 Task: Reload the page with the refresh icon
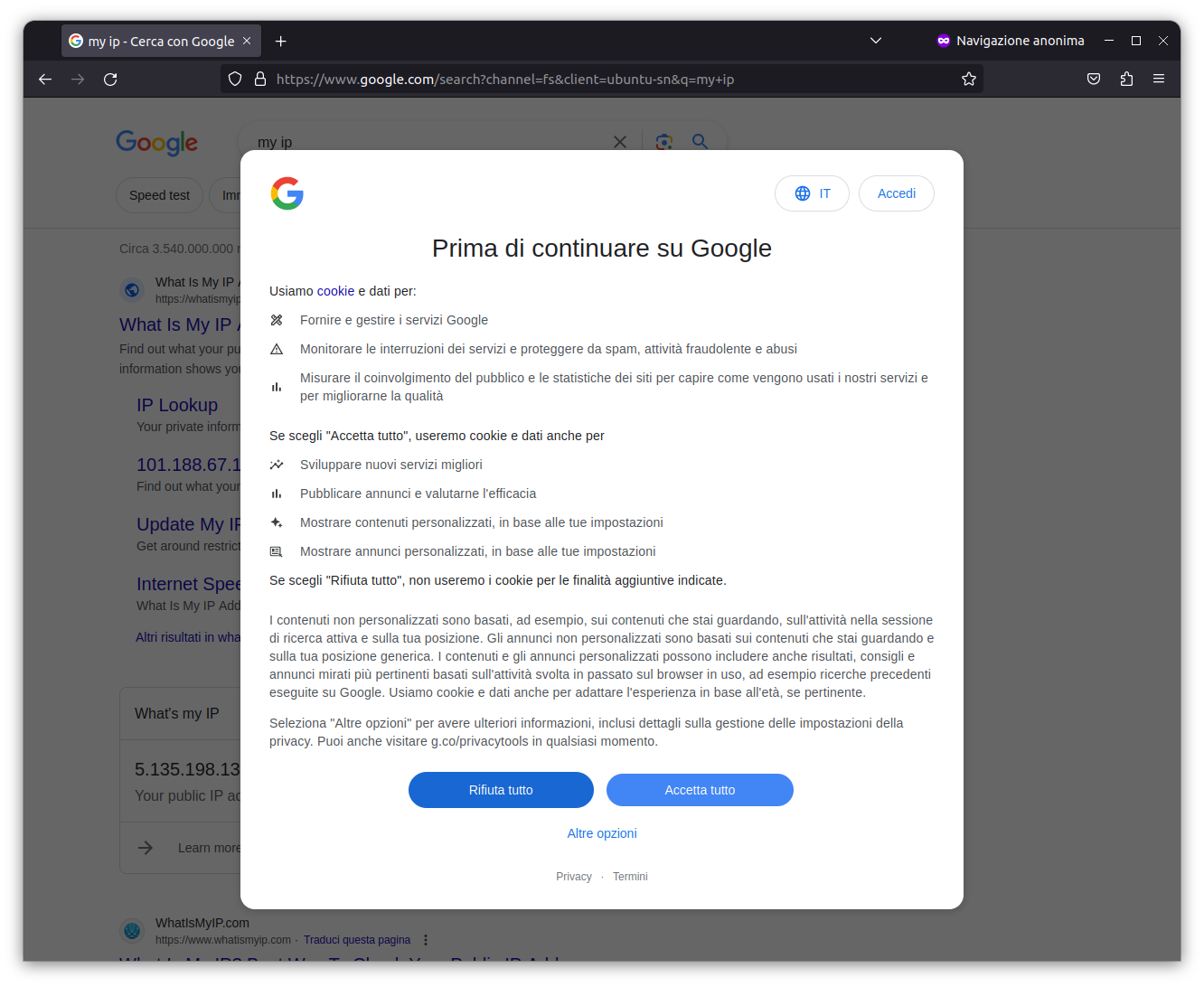point(110,80)
